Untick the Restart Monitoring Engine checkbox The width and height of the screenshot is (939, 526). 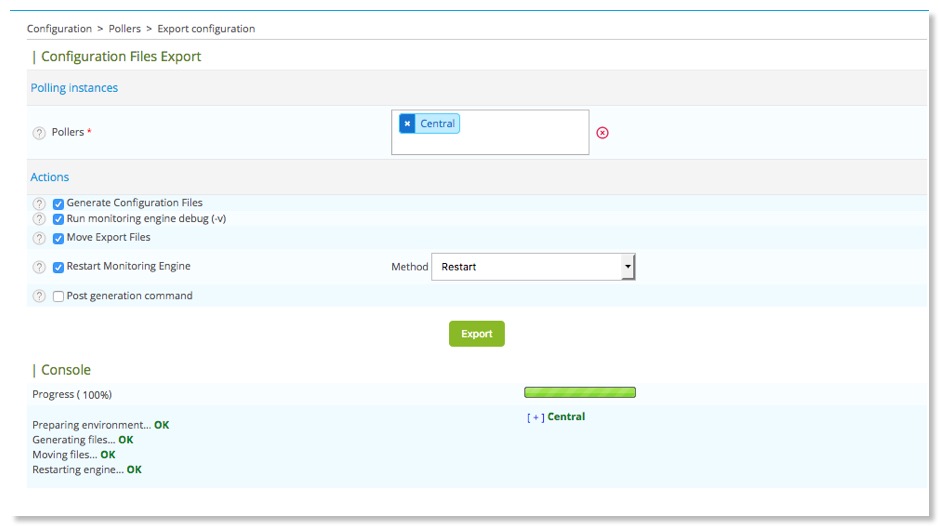(x=58, y=267)
